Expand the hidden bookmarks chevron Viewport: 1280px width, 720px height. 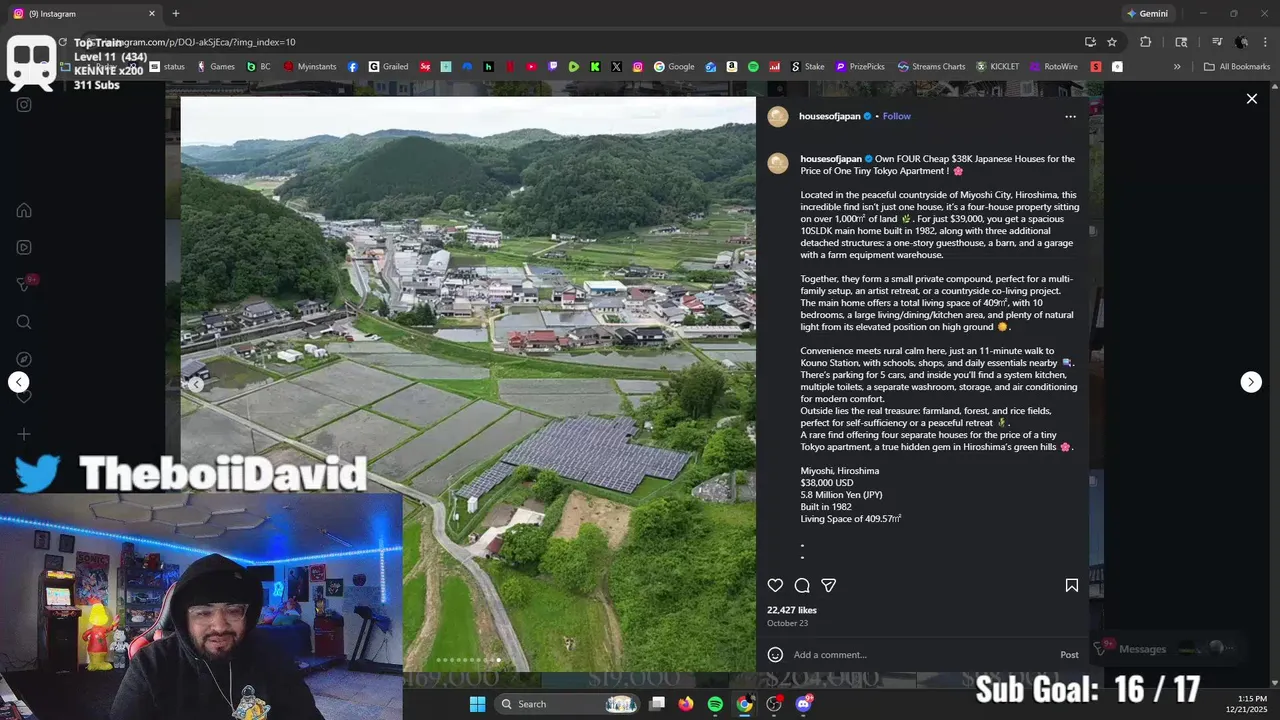coord(1177,67)
